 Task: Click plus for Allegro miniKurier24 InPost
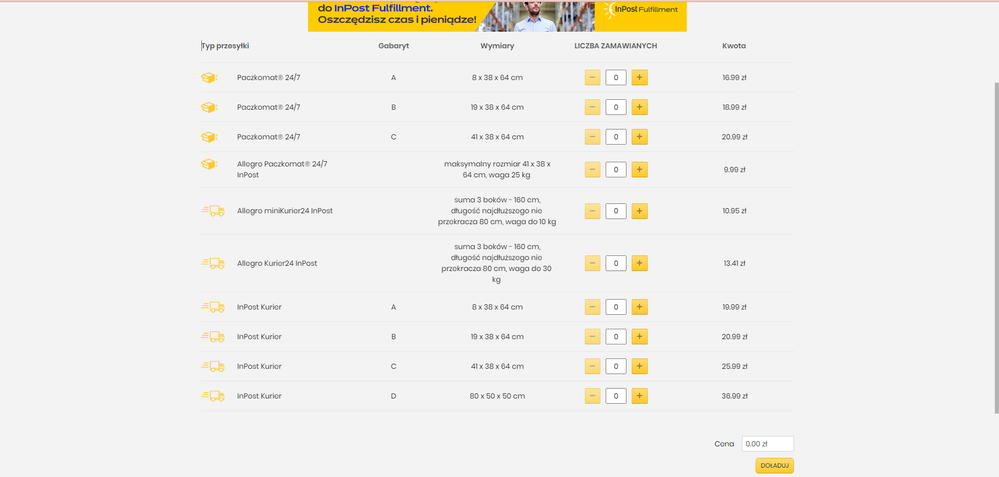pos(640,211)
